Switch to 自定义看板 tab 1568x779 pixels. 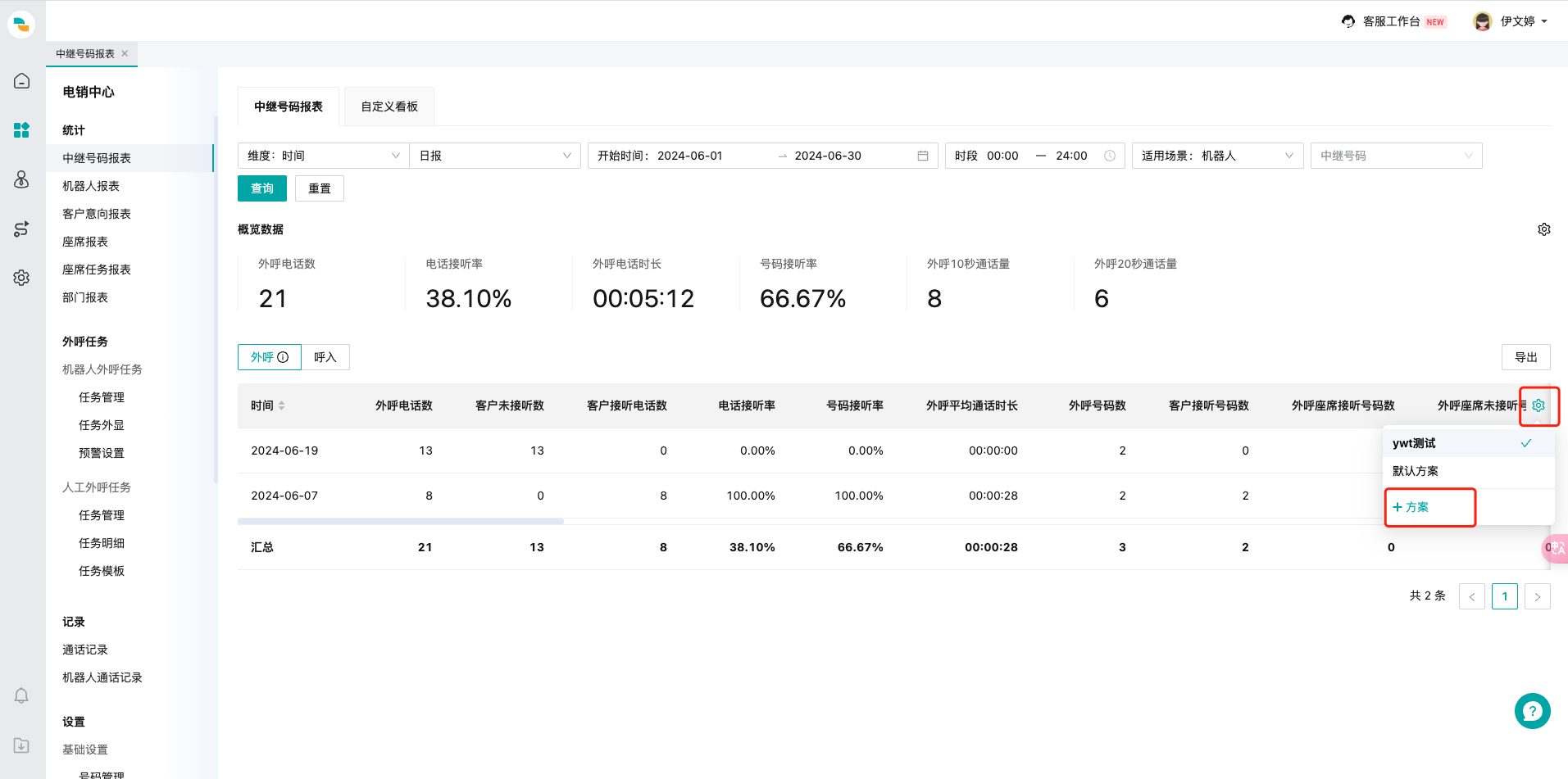pos(389,106)
